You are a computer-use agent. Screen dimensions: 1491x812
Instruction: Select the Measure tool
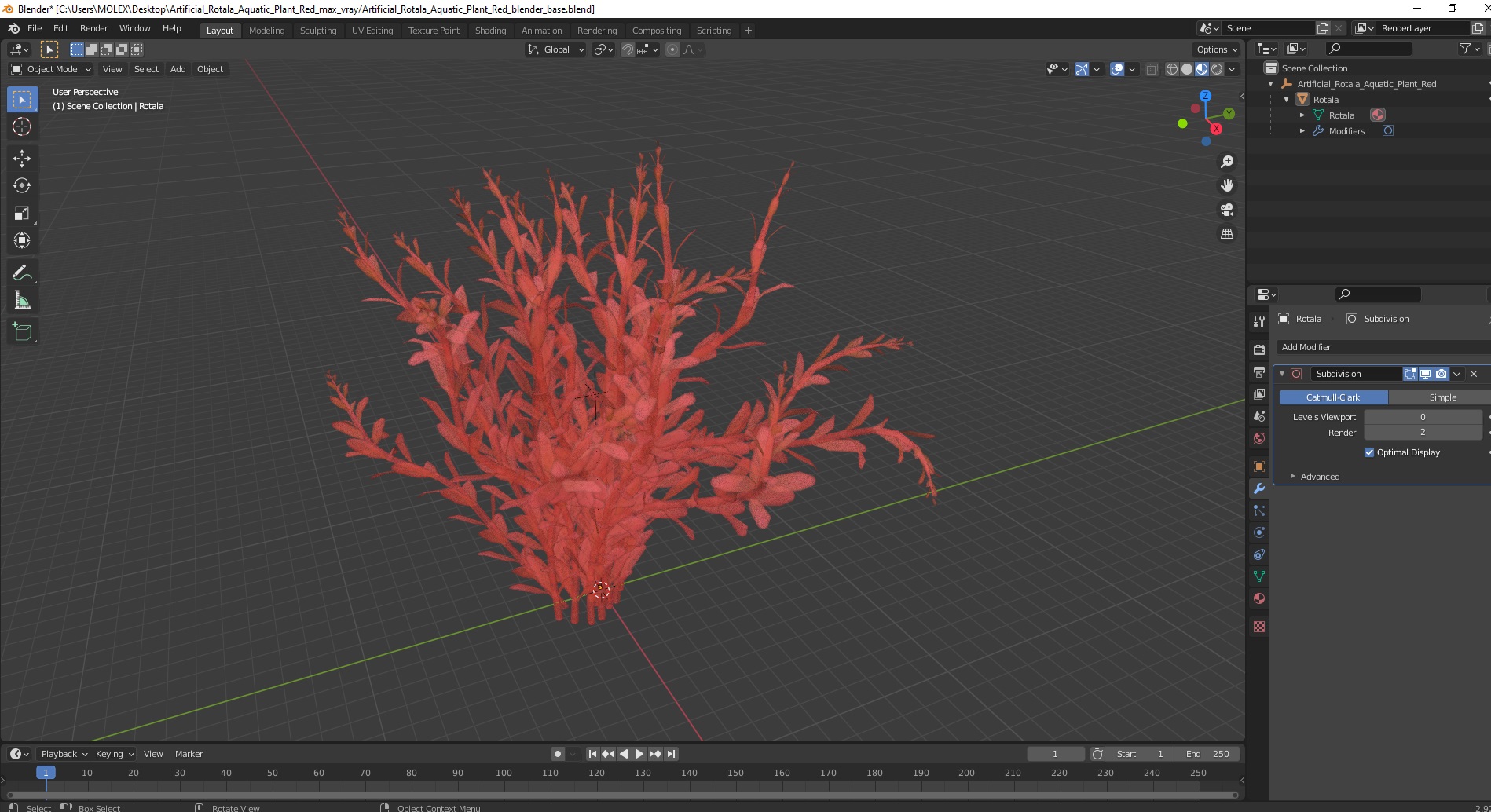22,300
